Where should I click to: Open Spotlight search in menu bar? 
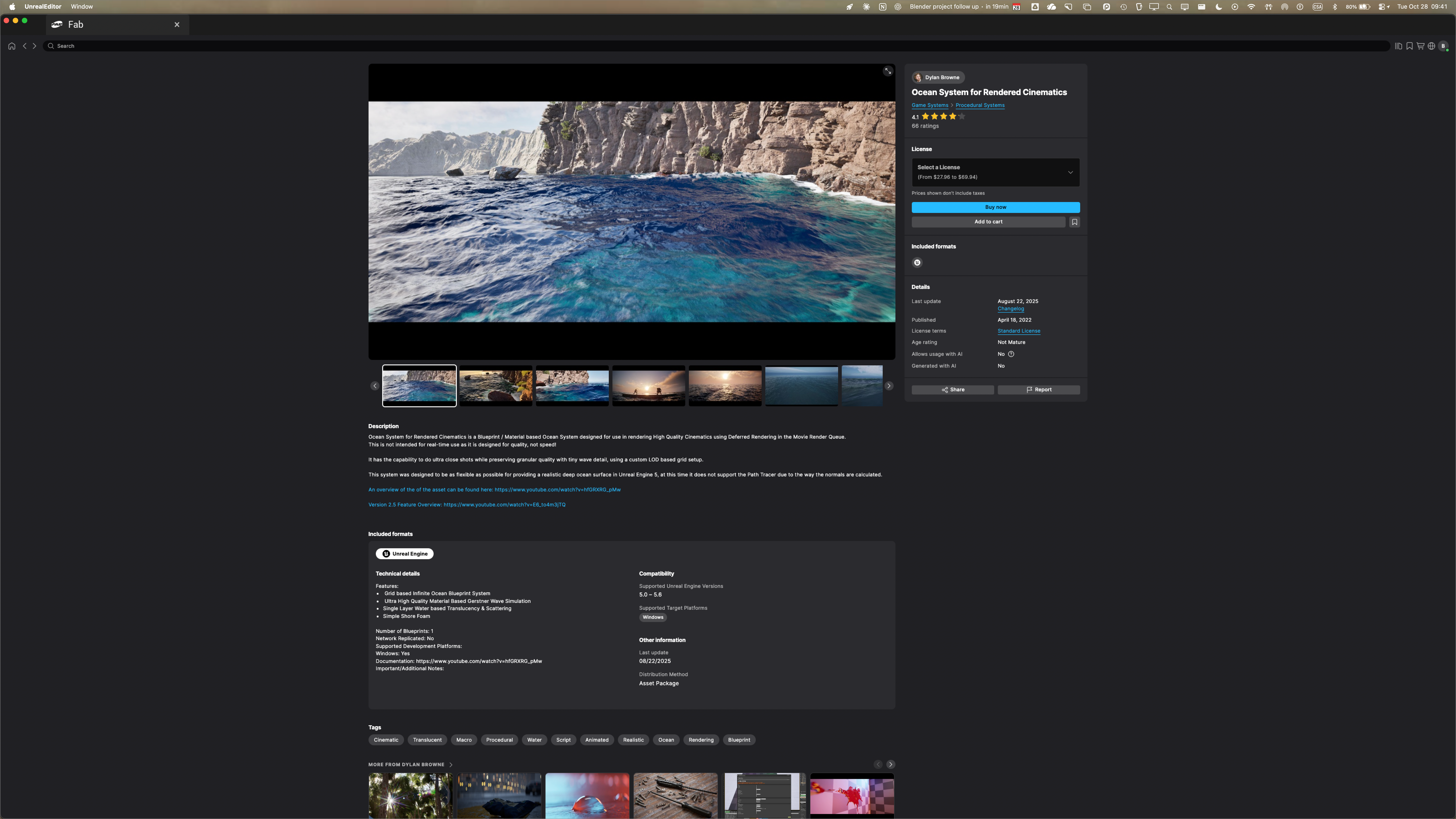1169,7
